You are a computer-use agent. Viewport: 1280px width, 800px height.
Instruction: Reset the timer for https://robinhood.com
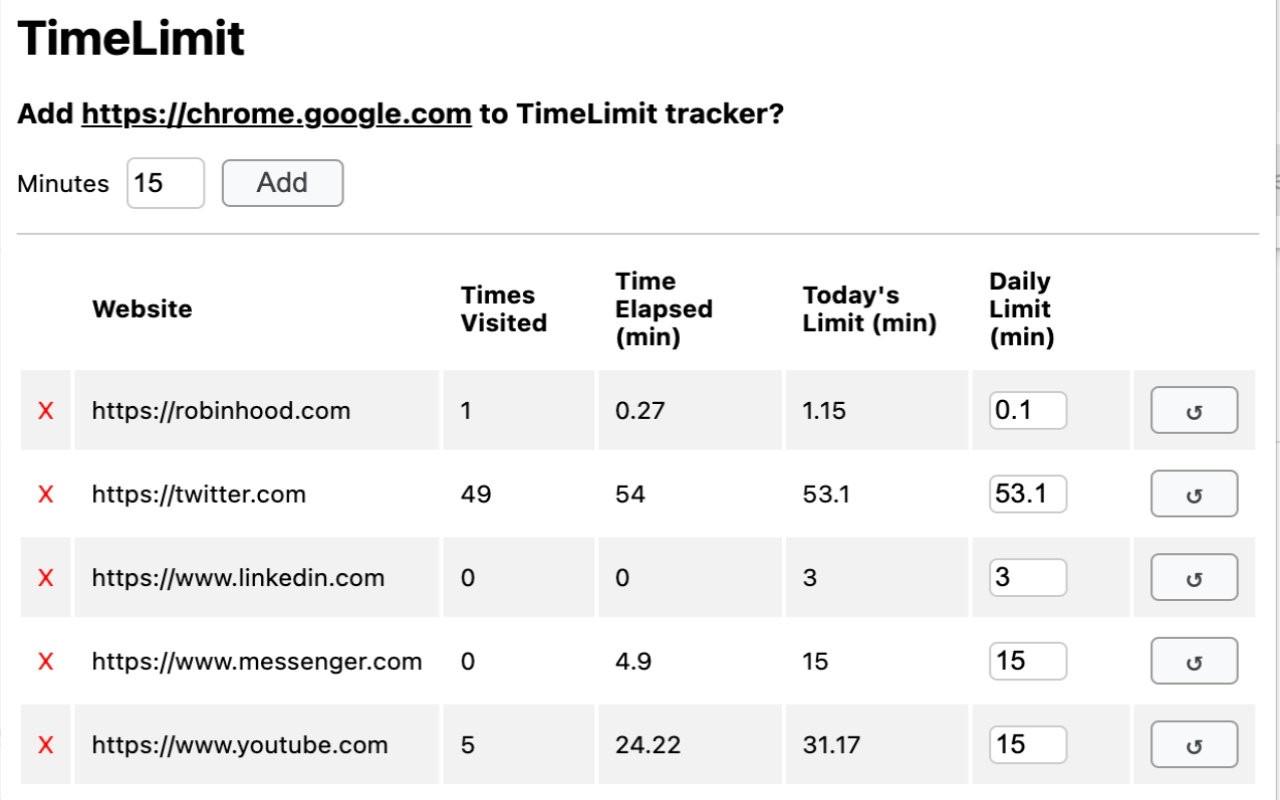tap(1194, 410)
